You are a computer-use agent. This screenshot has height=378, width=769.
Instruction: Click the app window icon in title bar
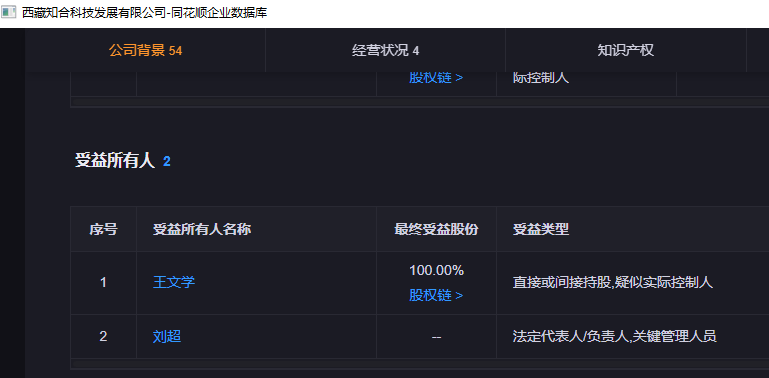[9, 13]
